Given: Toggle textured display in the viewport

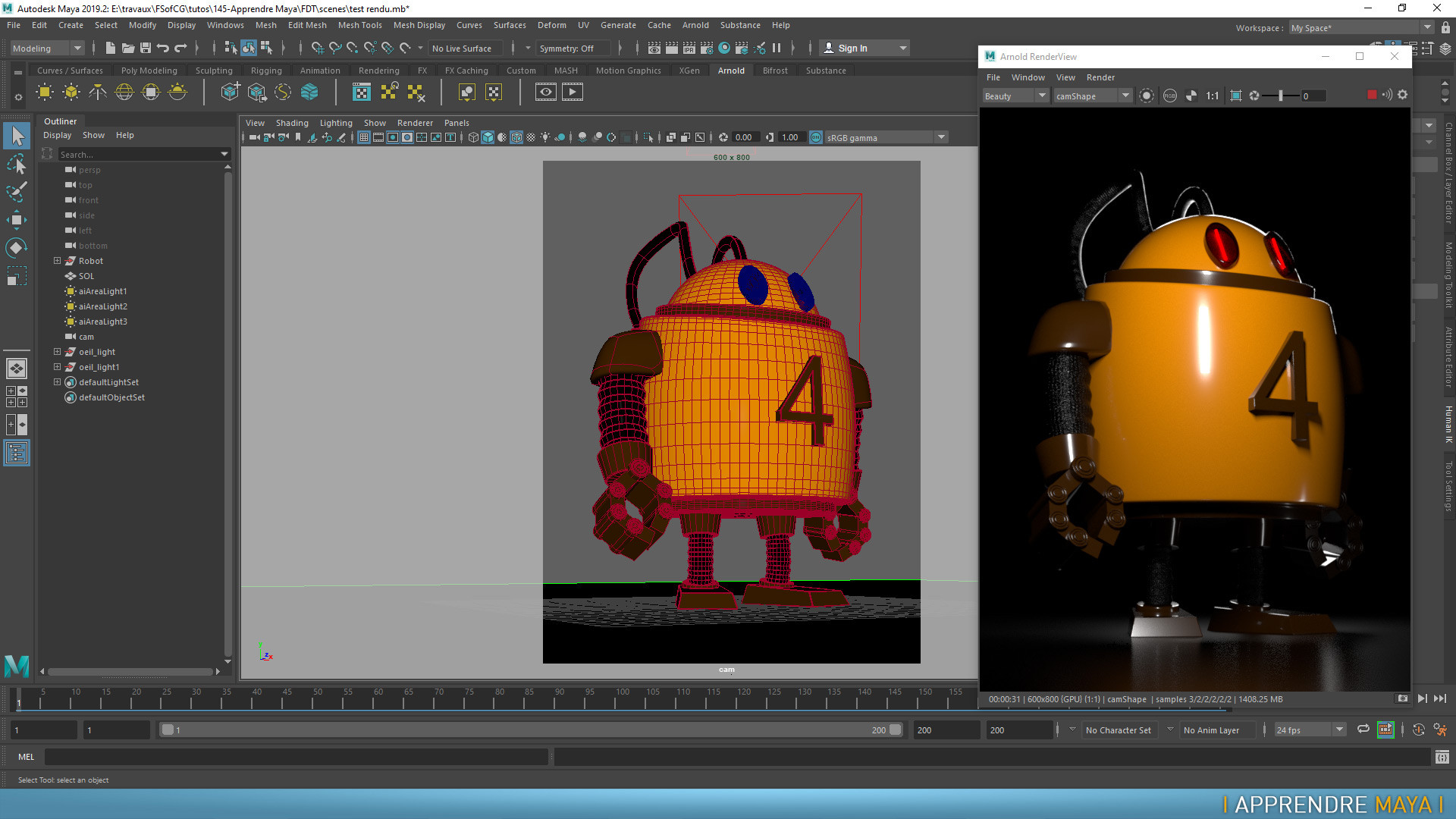Looking at the screenshot, I should point(531,137).
